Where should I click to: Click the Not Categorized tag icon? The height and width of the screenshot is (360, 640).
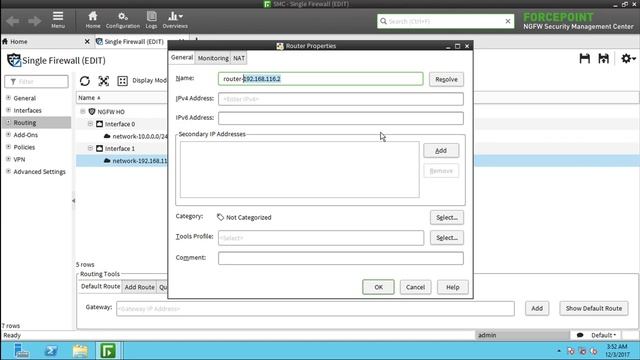point(220,217)
